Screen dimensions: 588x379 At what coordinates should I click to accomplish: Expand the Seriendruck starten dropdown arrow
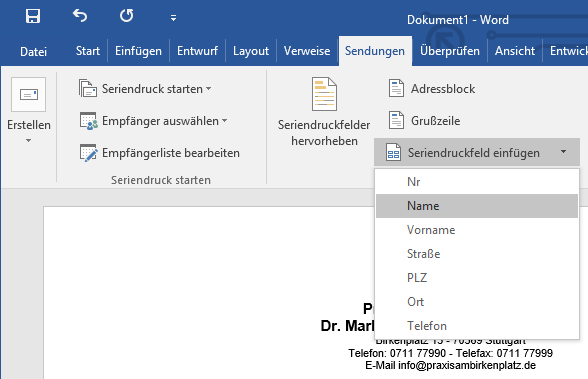(208, 89)
